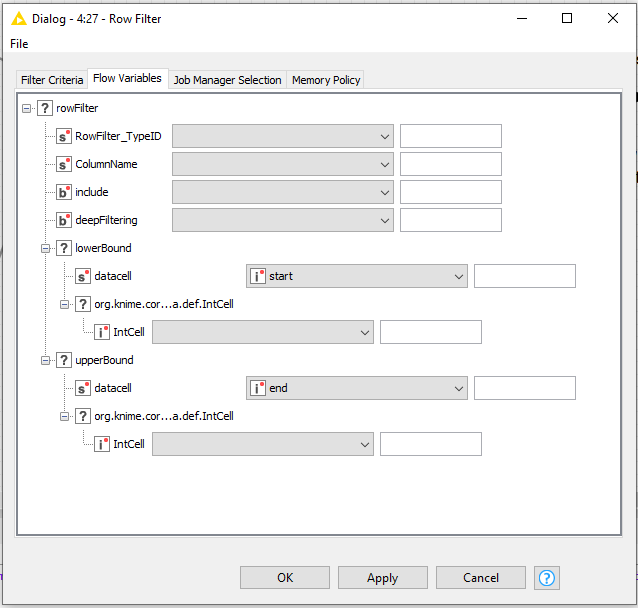This screenshot has height=608, width=638.
Task: Click the Apply button
Action: 382,578
